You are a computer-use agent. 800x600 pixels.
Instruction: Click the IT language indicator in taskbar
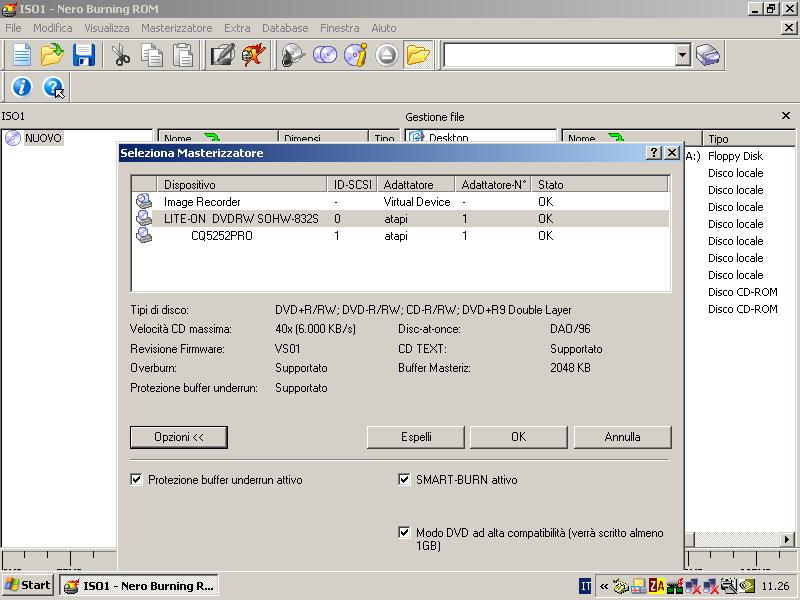coord(585,586)
